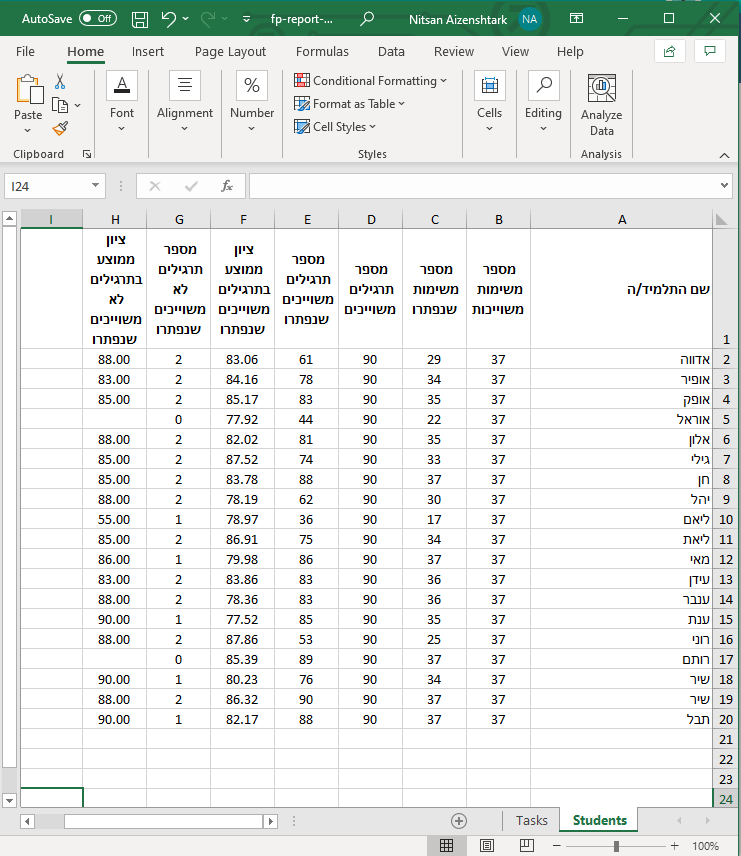Click the zoom slider in status bar
Screen dimensions: 741x856
[x=617, y=846]
